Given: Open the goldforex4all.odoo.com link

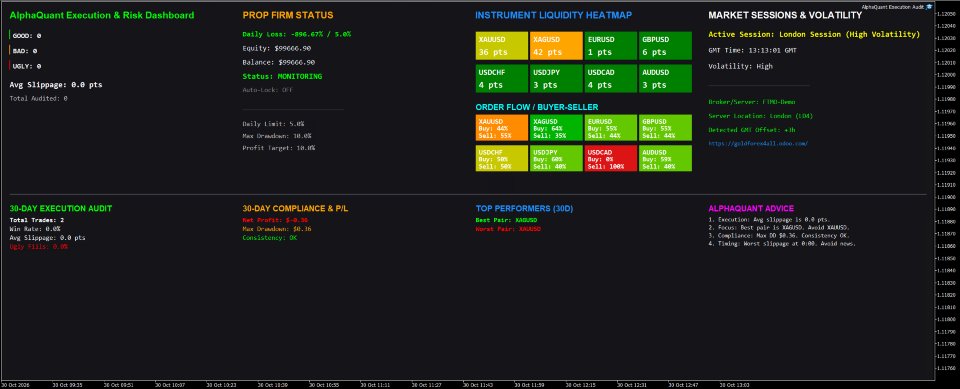Looking at the screenshot, I should (758, 143).
